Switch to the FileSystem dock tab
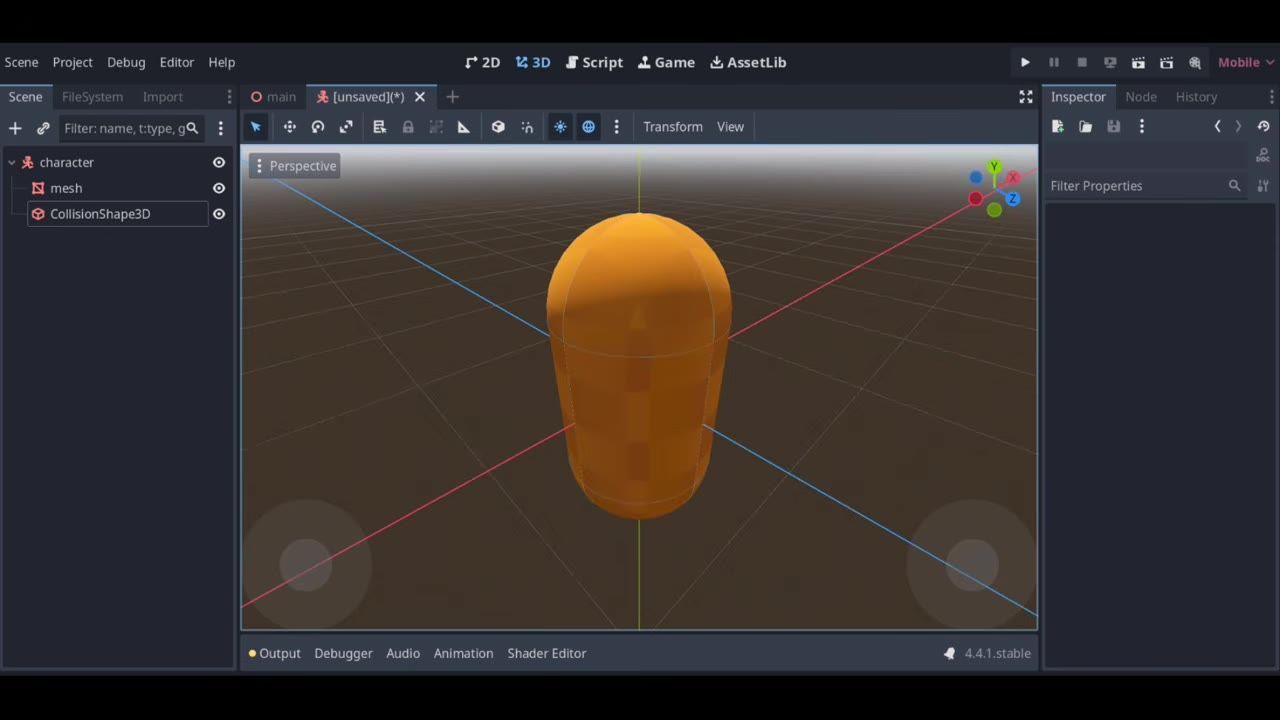1280x720 pixels. click(x=92, y=97)
